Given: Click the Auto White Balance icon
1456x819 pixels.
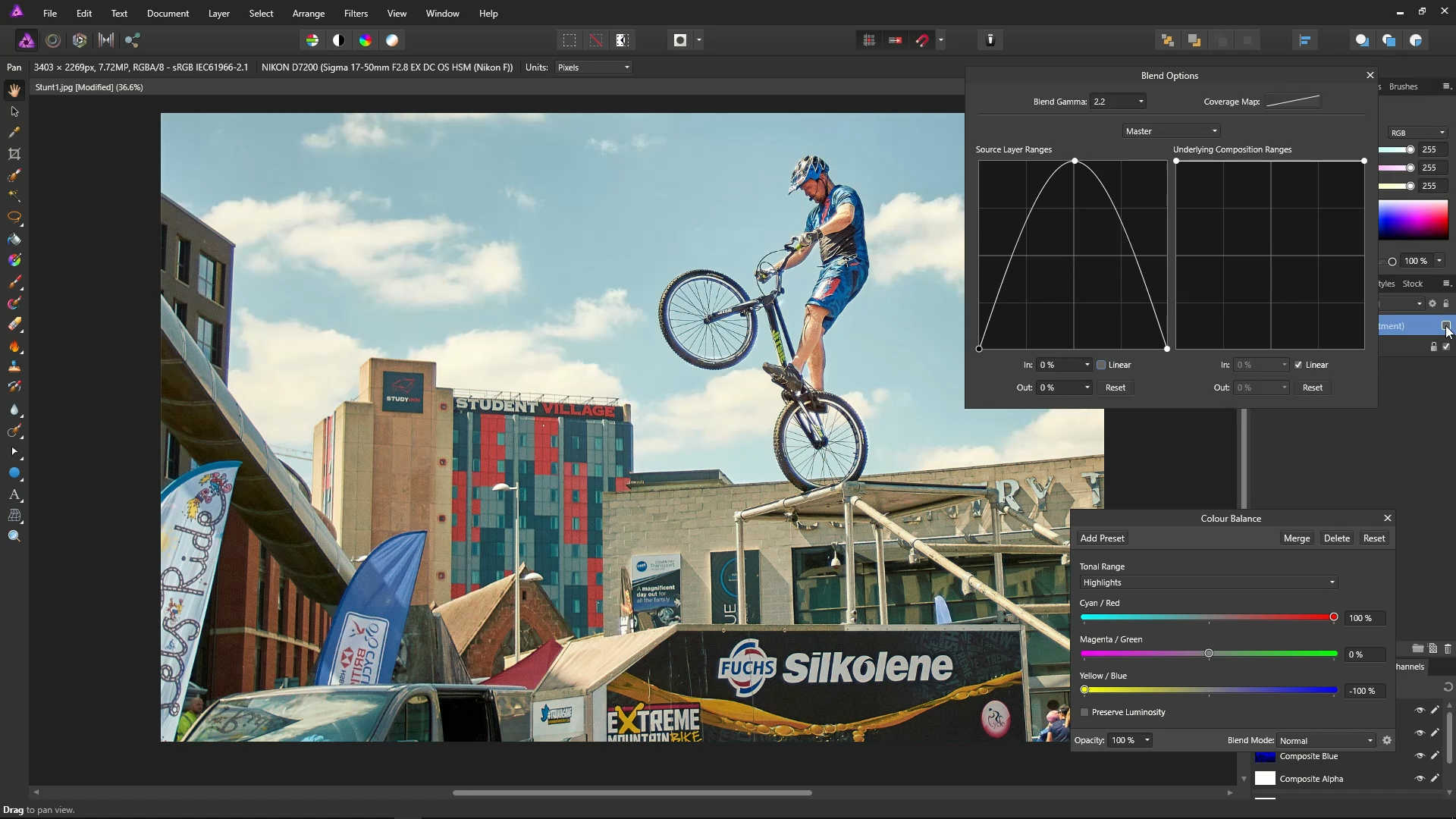Looking at the screenshot, I should (392, 40).
